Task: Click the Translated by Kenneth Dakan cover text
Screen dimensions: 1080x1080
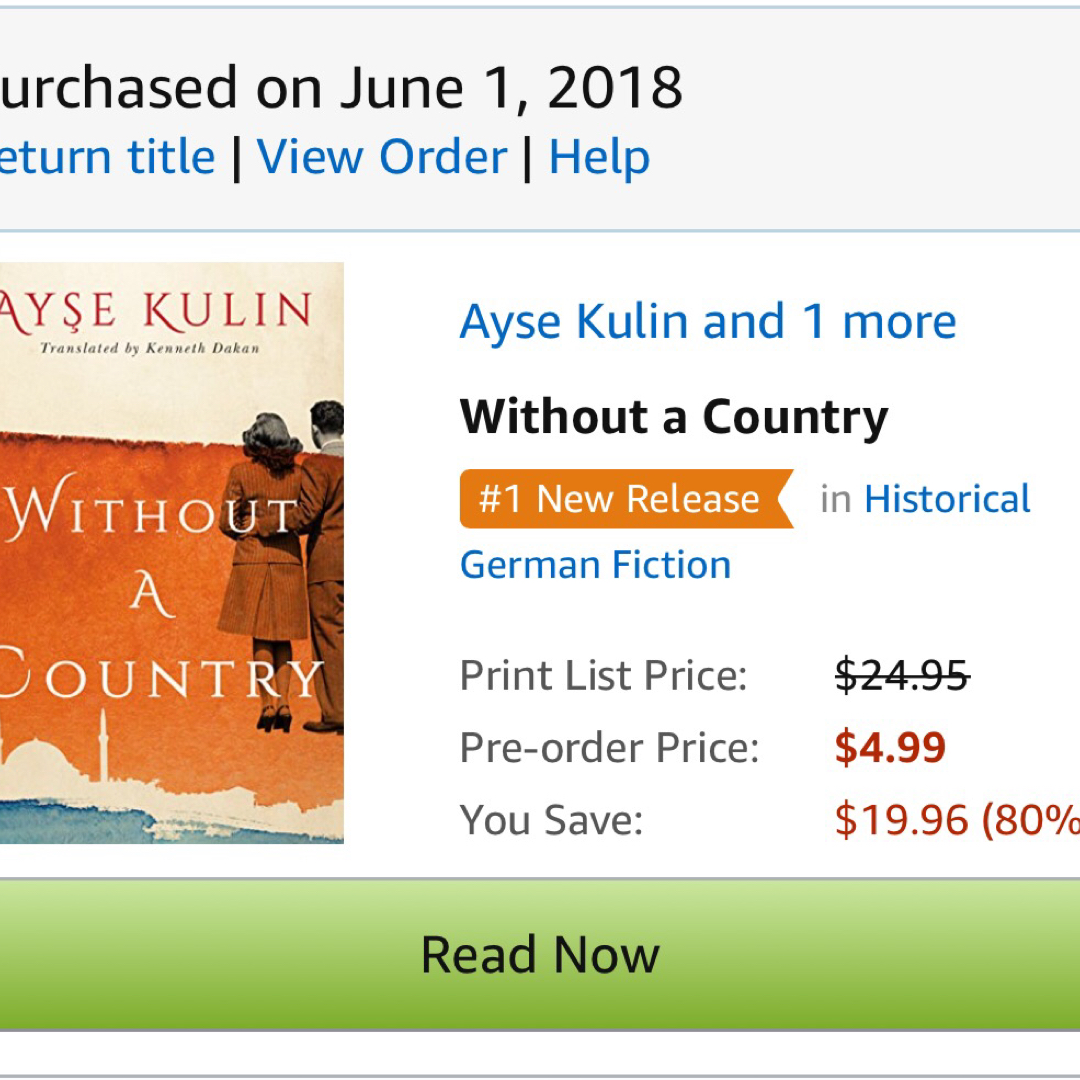Action: [150, 349]
